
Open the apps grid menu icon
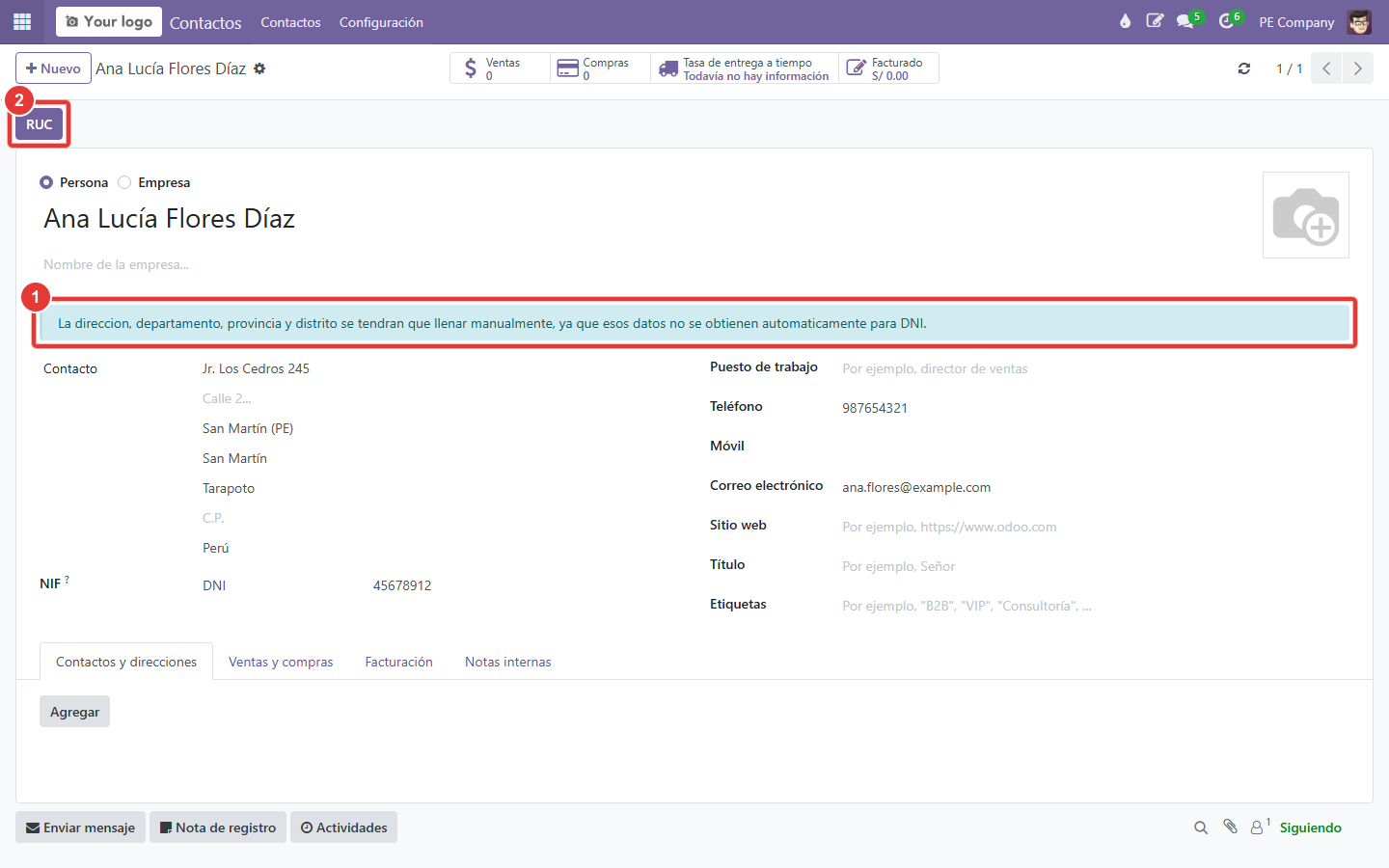(x=22, y=21)
